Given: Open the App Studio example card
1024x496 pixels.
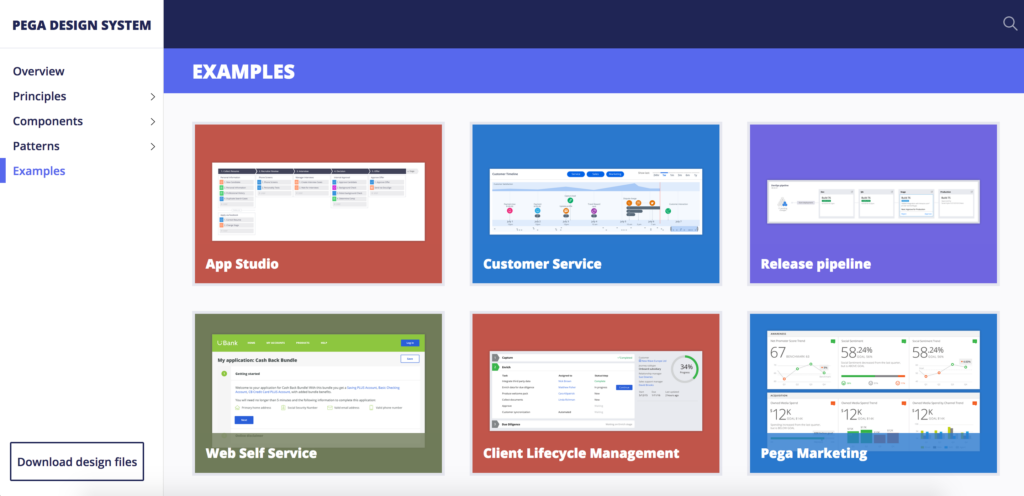Looking at the screenshot, I should pos(318,204).
